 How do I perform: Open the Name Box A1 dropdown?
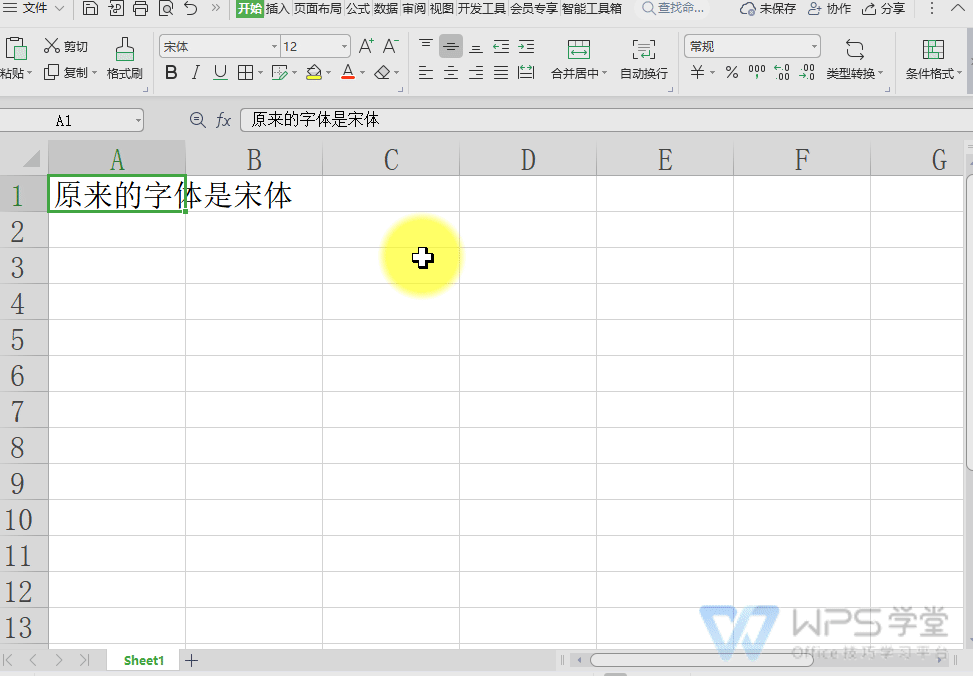coord(138,120)
